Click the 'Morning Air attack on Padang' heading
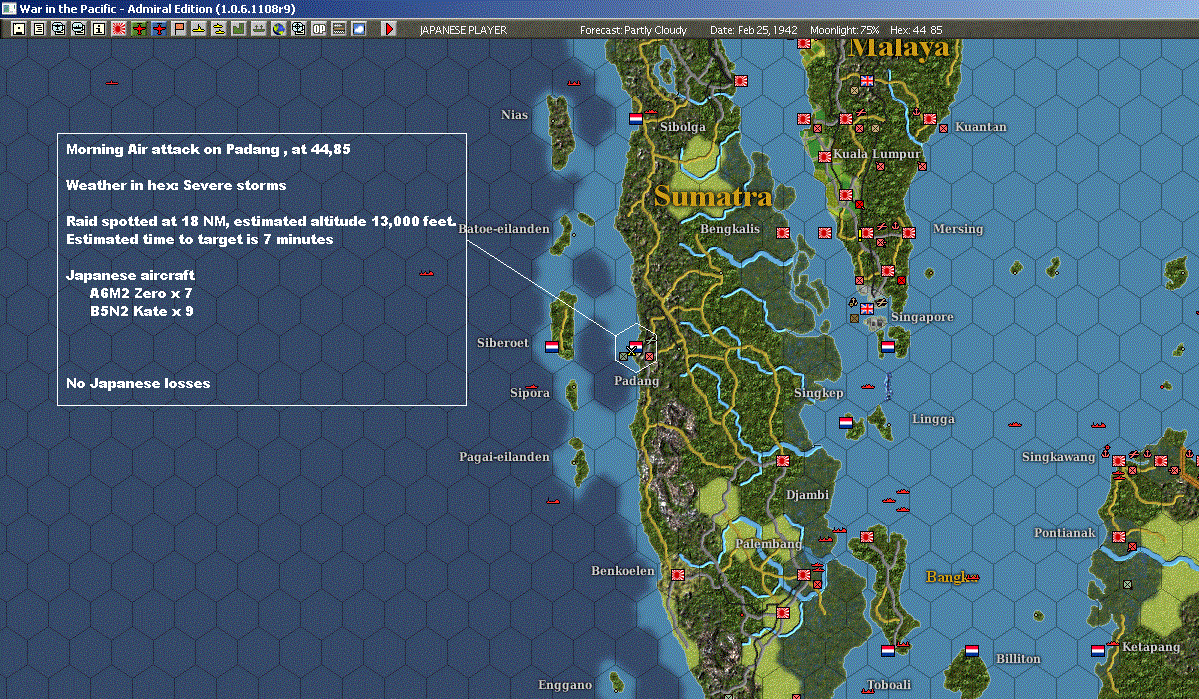Screen dimensions: 1199x699 pyautogui.click(x=208, y=149)
